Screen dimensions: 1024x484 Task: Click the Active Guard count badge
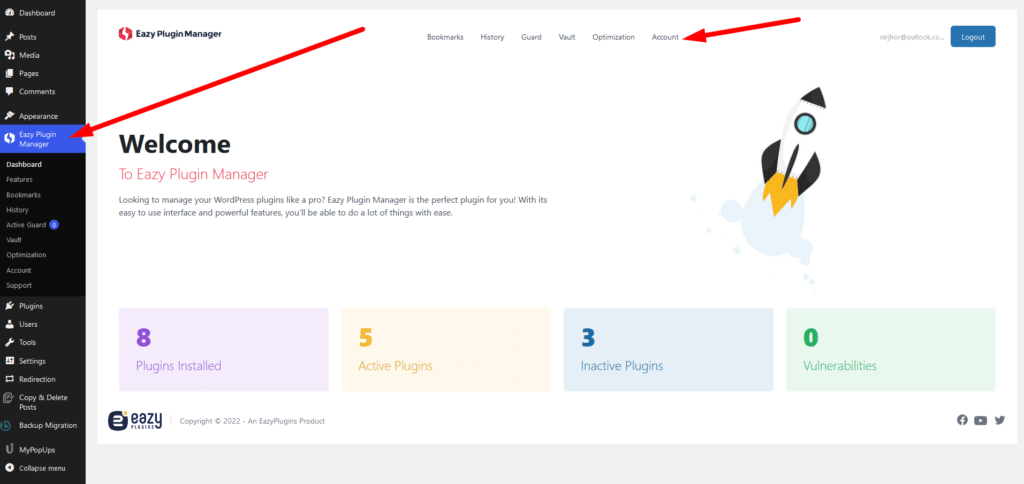(54, 225)
